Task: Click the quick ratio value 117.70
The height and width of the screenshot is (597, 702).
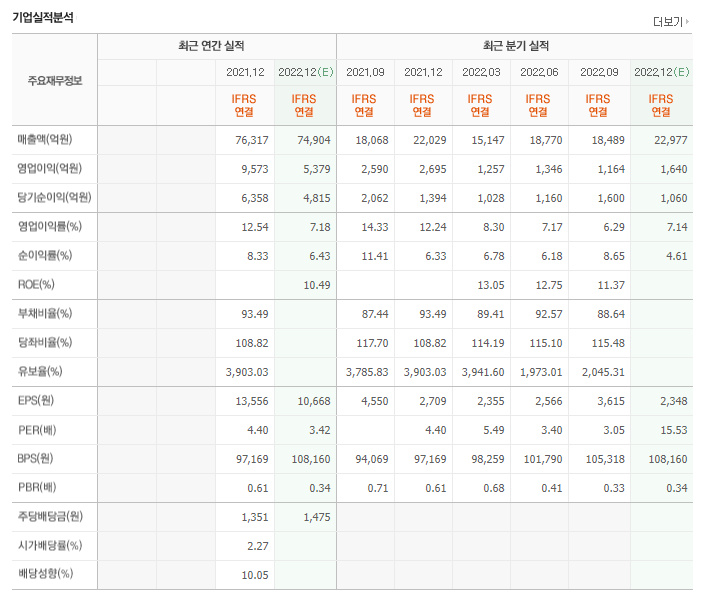Action: (372, 343)
